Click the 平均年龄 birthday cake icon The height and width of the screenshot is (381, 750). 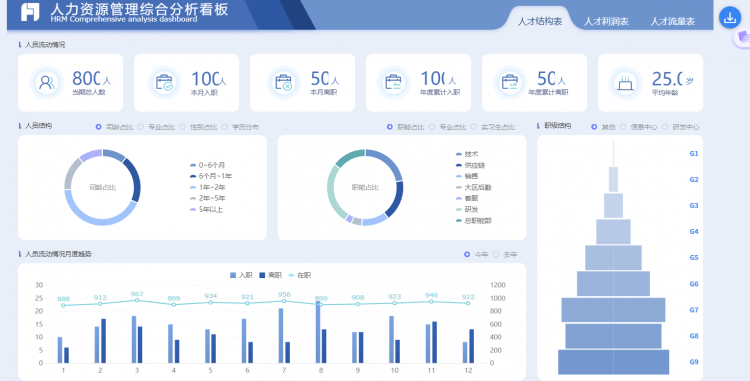[625, 83]
